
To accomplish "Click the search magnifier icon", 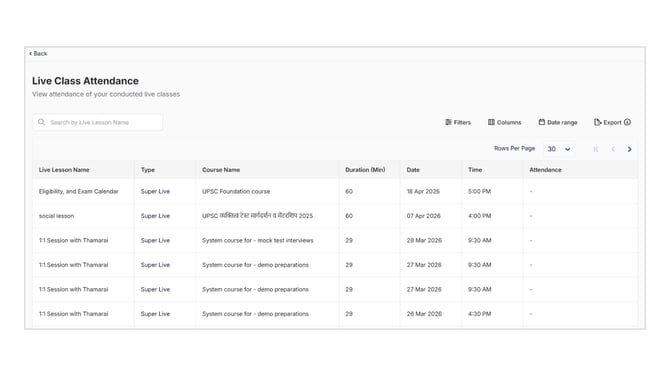I will click(x=41, y=122).
